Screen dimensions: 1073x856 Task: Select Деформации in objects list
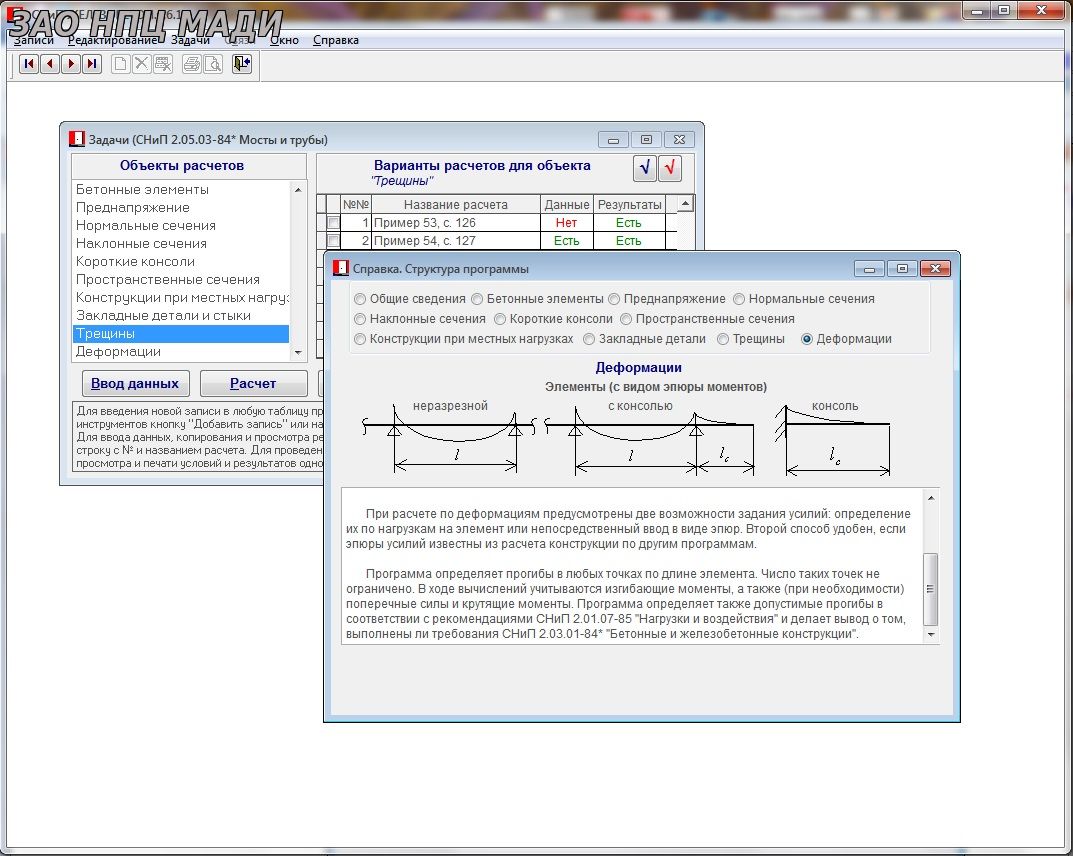[x=181, y=352]
